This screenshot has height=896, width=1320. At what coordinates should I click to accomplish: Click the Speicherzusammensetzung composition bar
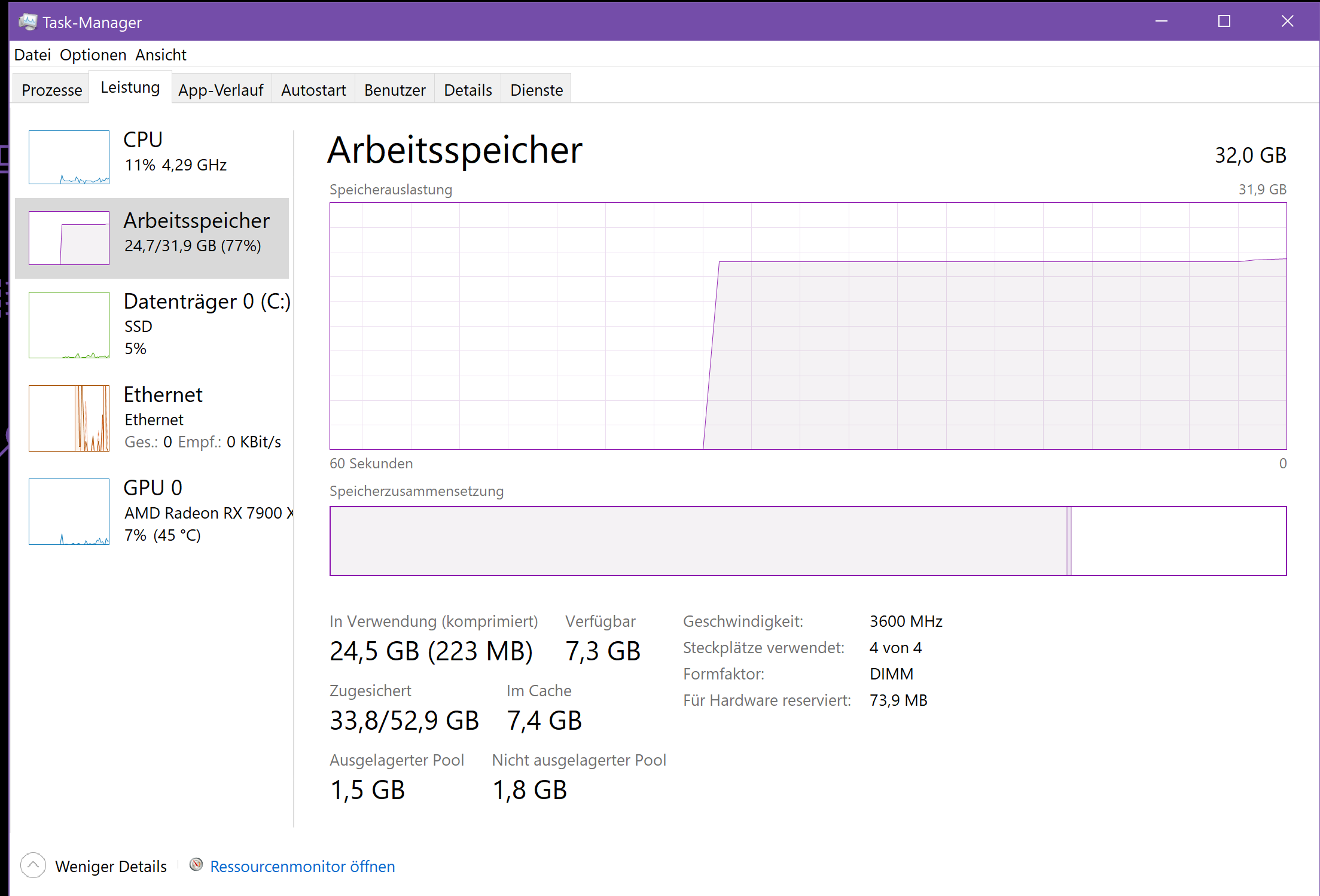807,541
